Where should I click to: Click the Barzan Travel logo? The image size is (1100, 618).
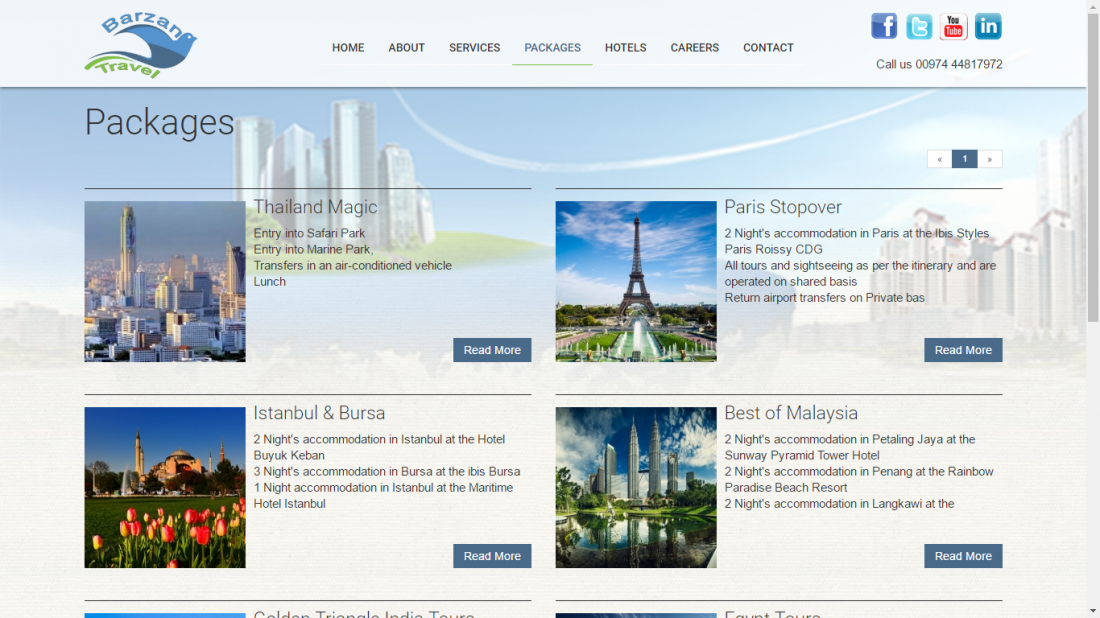pyautogui.click(x=140, y=46)
